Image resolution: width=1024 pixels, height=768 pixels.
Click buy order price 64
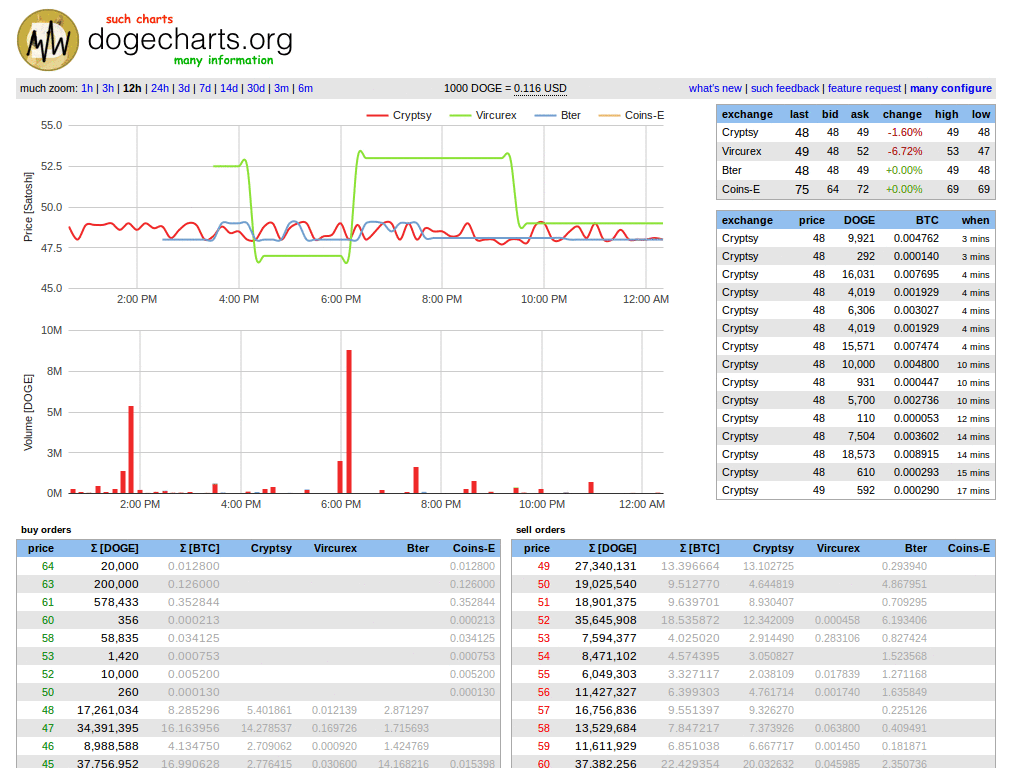(48, 567)
